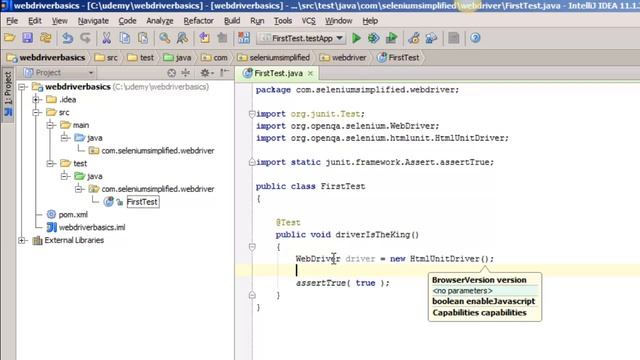Image resolution: width=640 pixels, height=360 pixels.
Task: Click the Hide Project panel icon
Action: [224, 73]
